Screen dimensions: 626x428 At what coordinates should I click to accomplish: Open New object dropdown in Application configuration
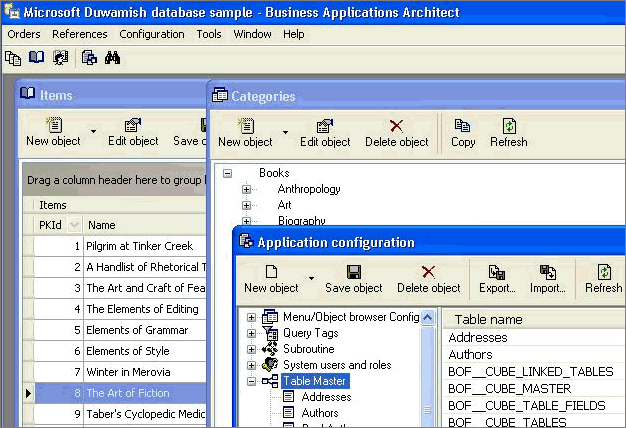[x=311, y=278]
